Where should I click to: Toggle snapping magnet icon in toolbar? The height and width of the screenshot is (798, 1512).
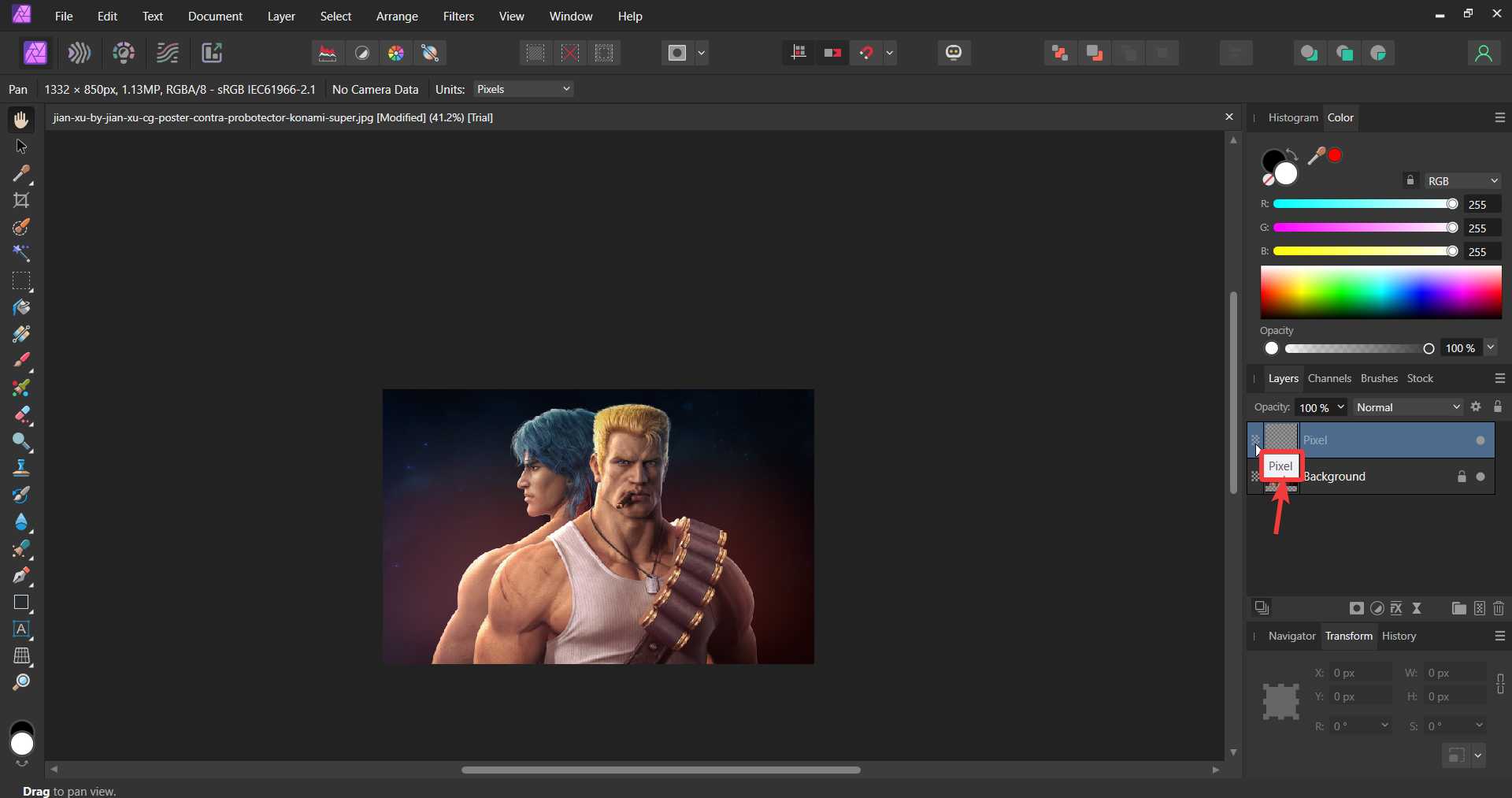pyautogui.click(x=867, y=53)
